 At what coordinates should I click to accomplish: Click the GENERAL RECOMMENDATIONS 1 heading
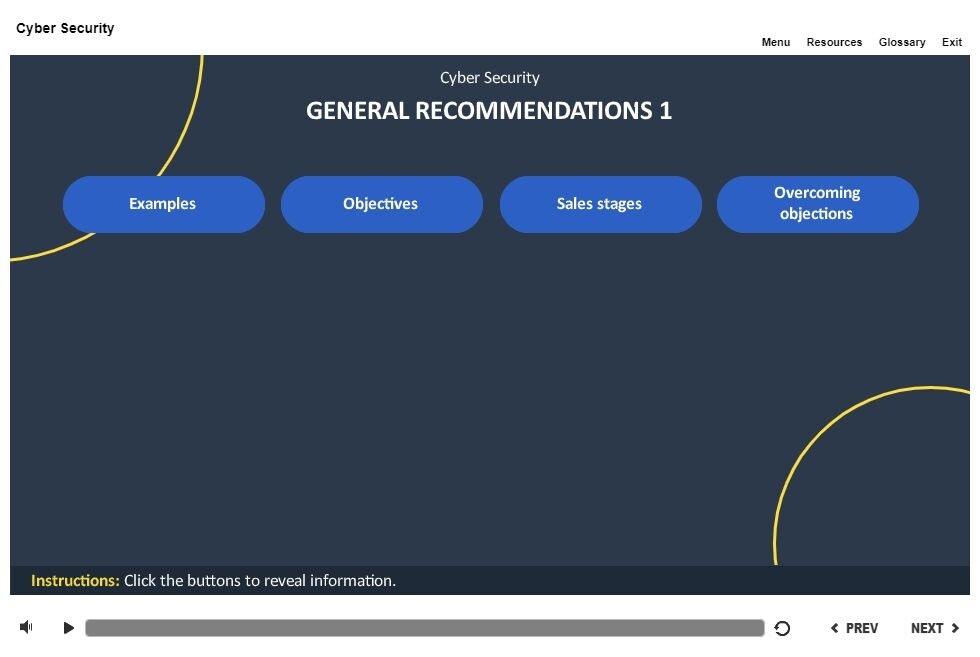(x=489, y=111)
